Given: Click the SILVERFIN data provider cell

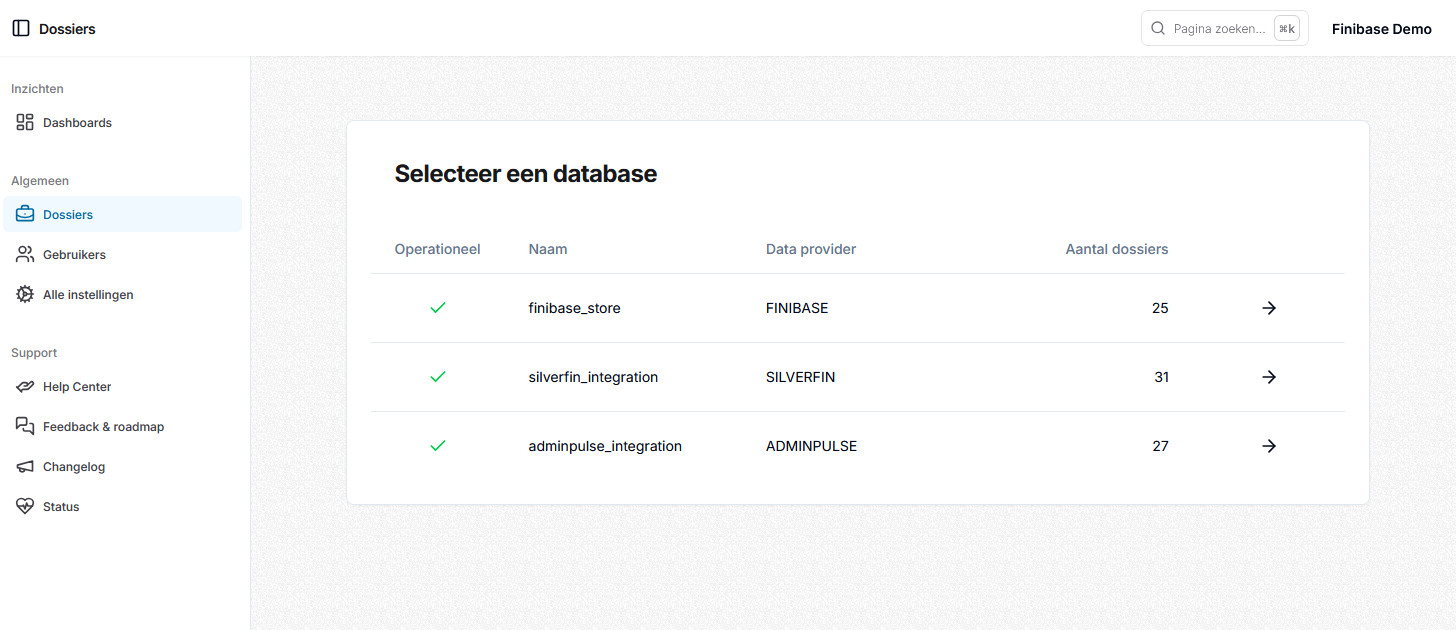Looking at the screenshot, I should point(800,377).
